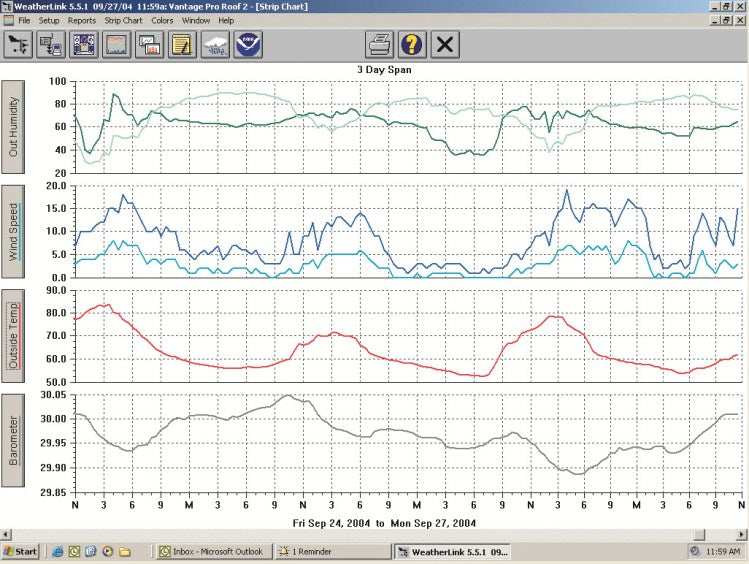
Task: Click the cloud weather summary icon
Action: pyautogui.click(x=215, y=44)
